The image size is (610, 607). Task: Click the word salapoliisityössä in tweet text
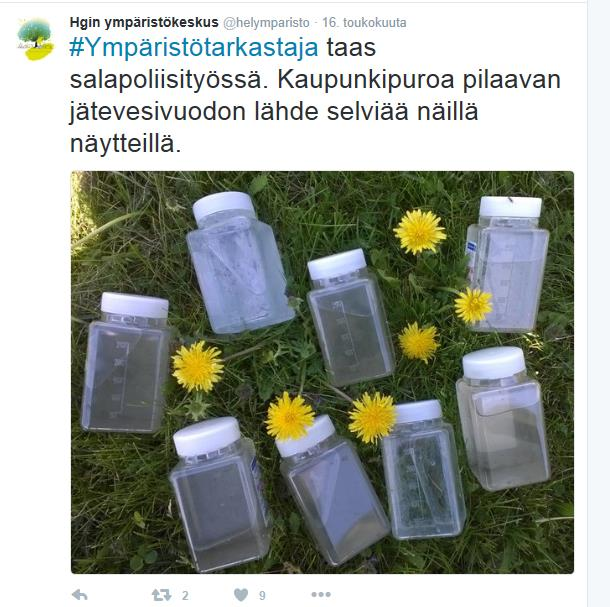(169, 80)
